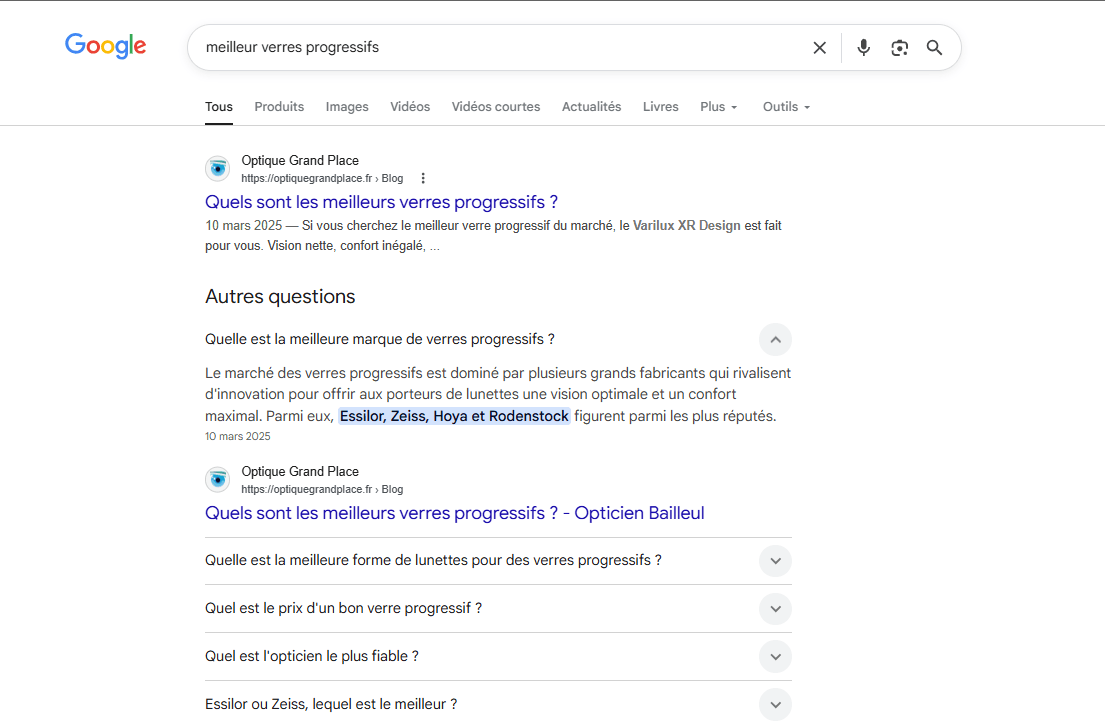Open the 'Opticien Bailleul' result link
The width and height of the screenshot is (1105, 728).
coord(455,513)
